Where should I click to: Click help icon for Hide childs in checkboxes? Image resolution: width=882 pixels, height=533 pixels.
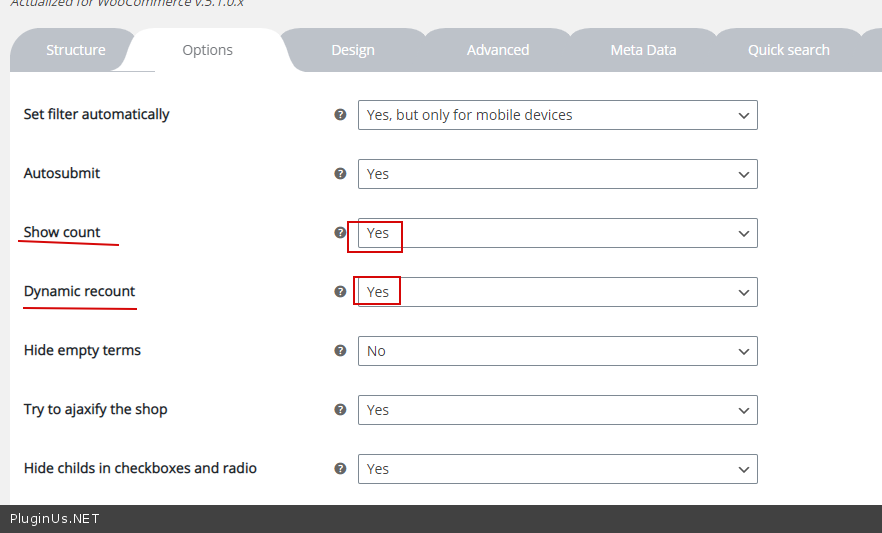340,469
